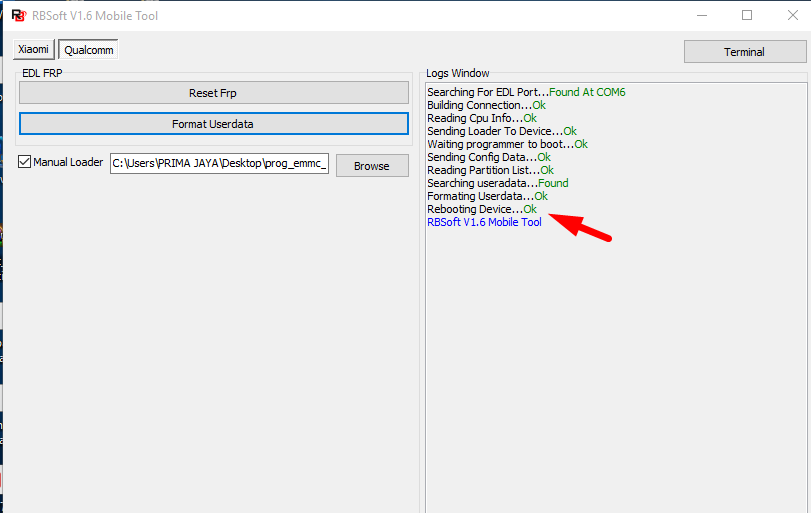Click the 'Rebooting Device...Ok' log line
This screenshot has width=811, height=513.
tap(482, 209)
